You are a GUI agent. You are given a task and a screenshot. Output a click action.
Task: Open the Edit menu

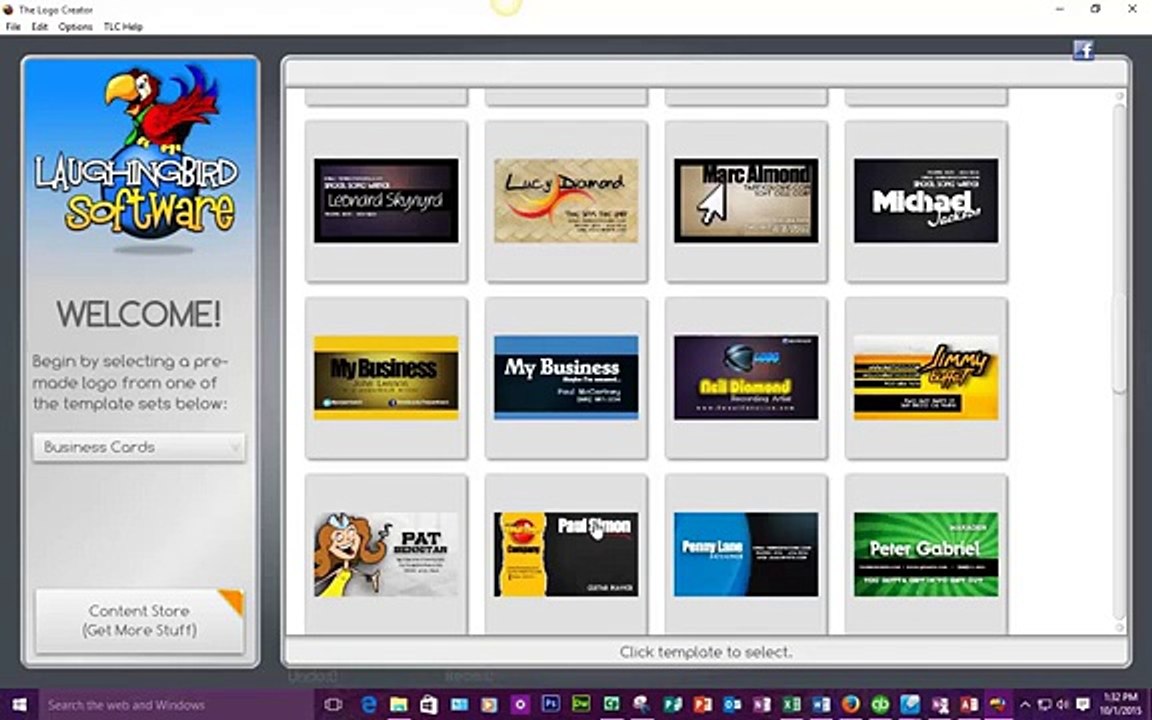click(40, 26)
